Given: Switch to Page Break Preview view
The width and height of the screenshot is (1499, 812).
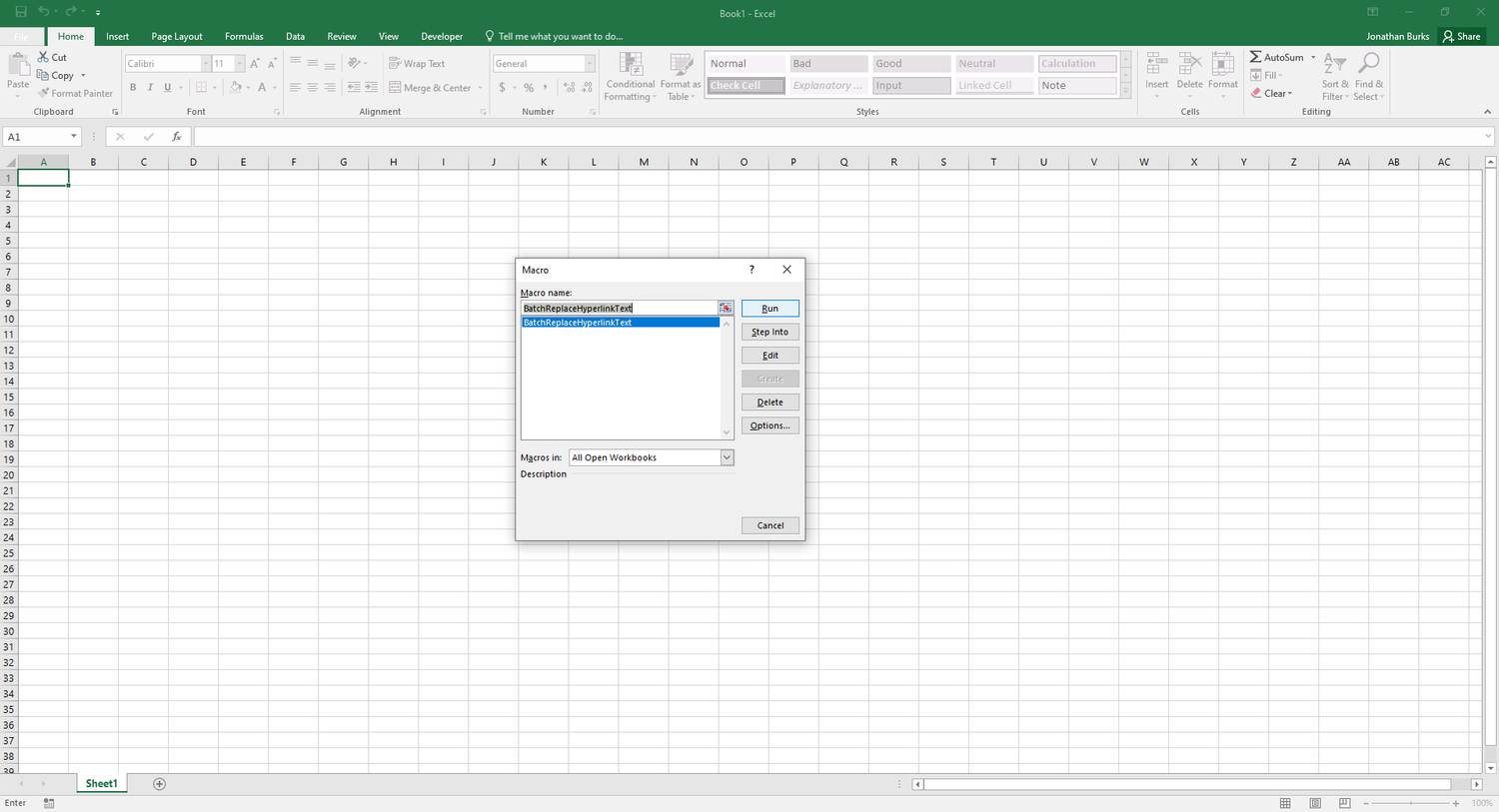Looking at the screenshot, I should (x=1344, y=803).
